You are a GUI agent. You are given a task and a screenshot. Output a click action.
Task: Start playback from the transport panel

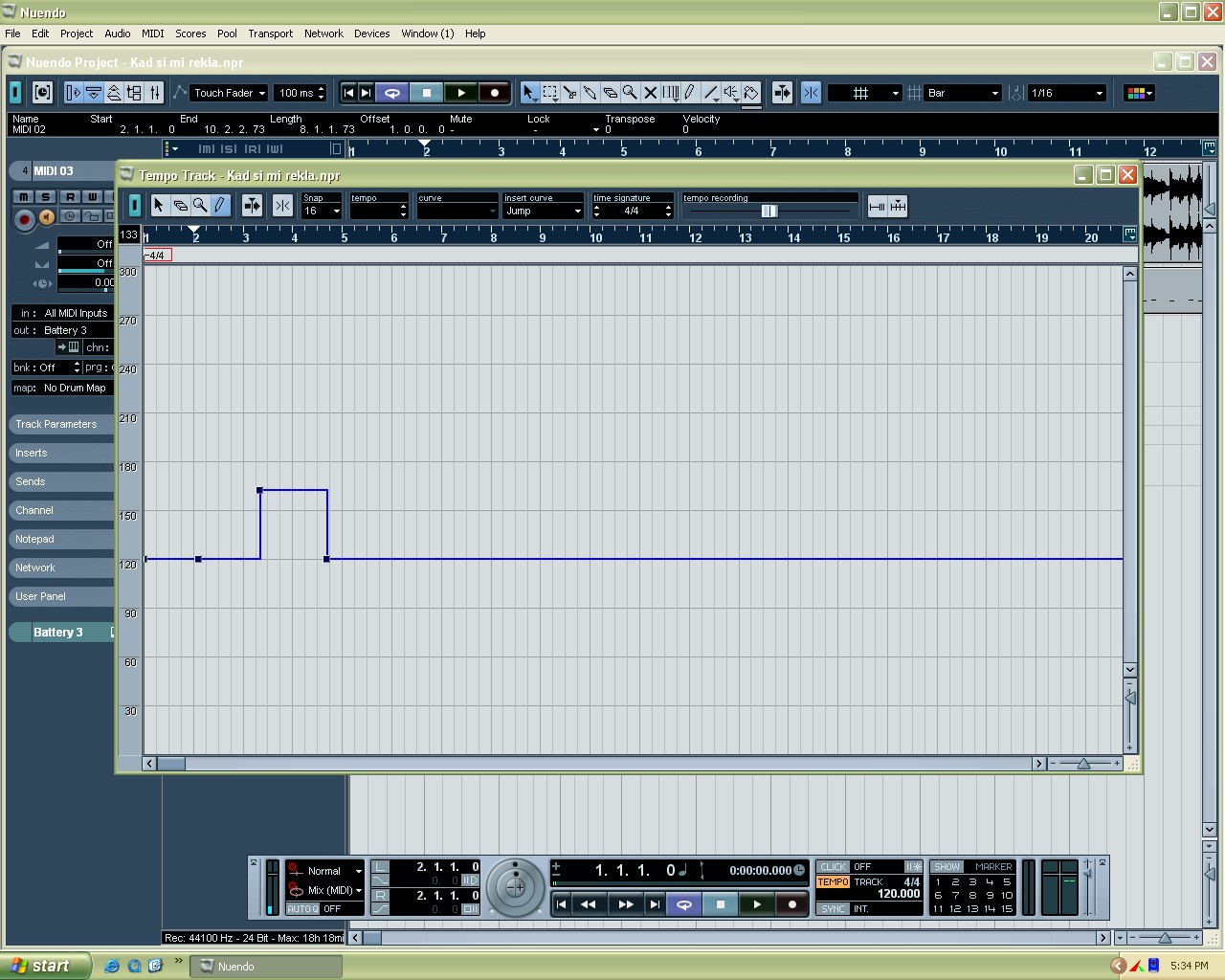pos(757,904)
